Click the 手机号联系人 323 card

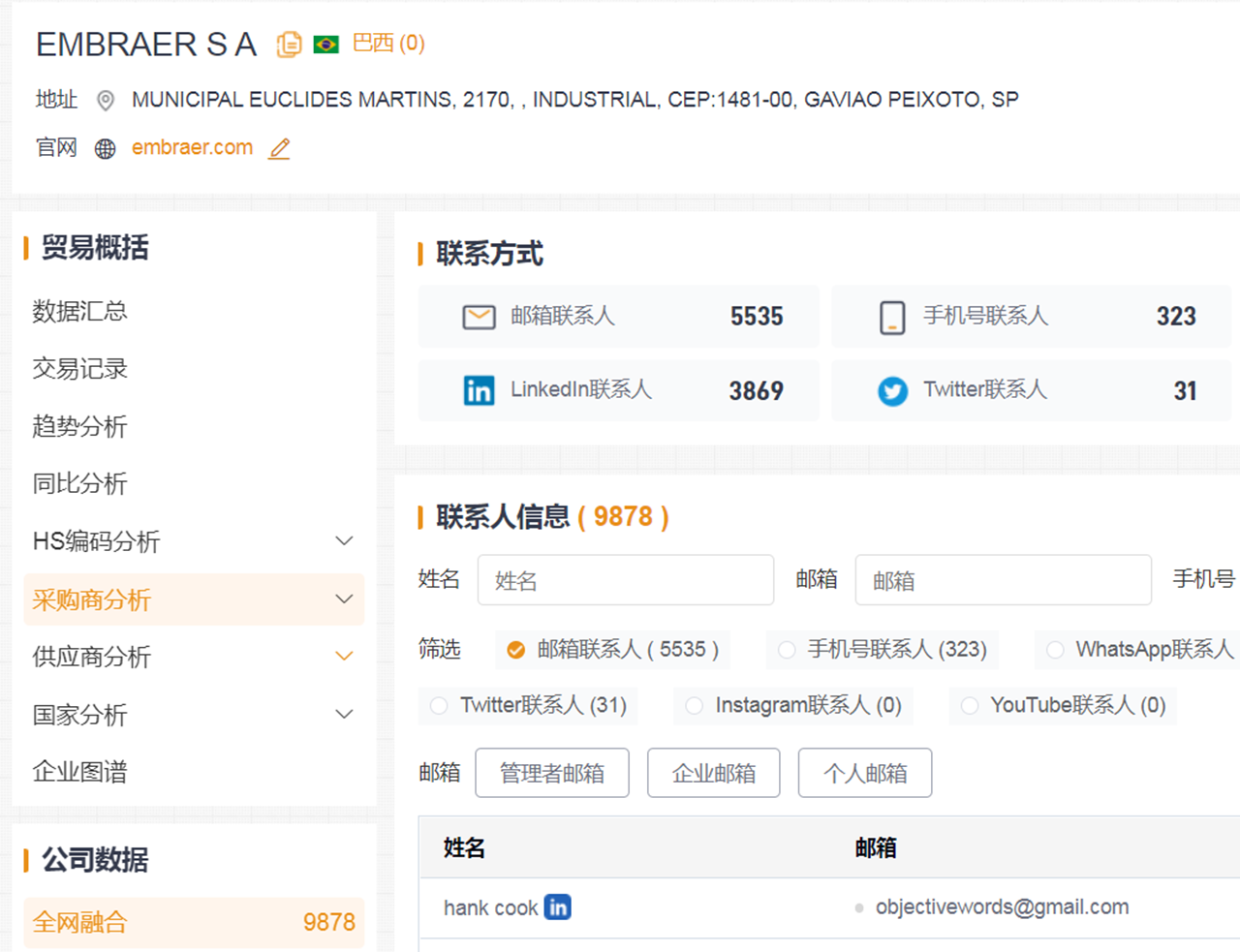[1032, 317]
